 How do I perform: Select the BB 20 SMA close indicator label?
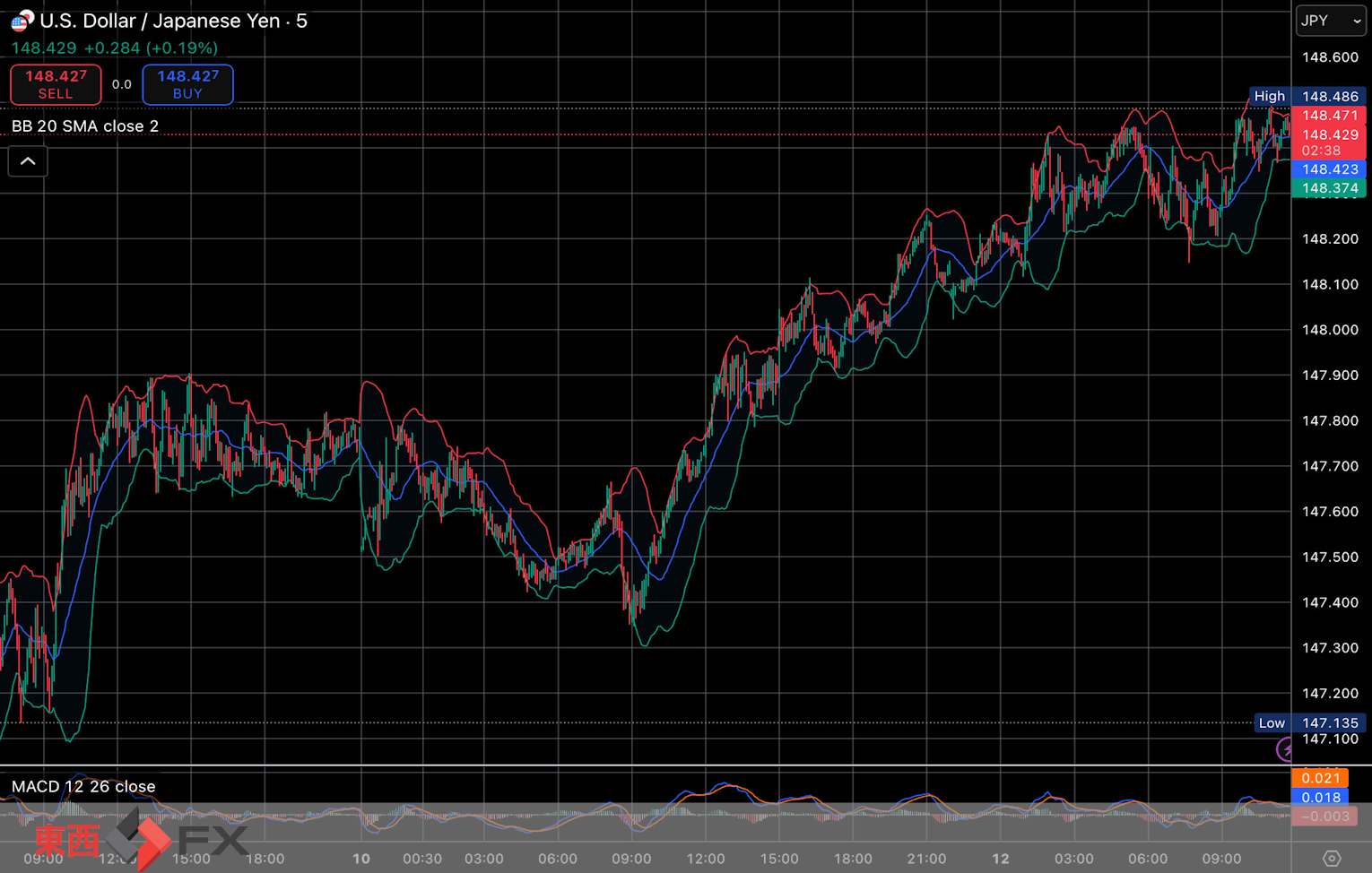(85, 126)
